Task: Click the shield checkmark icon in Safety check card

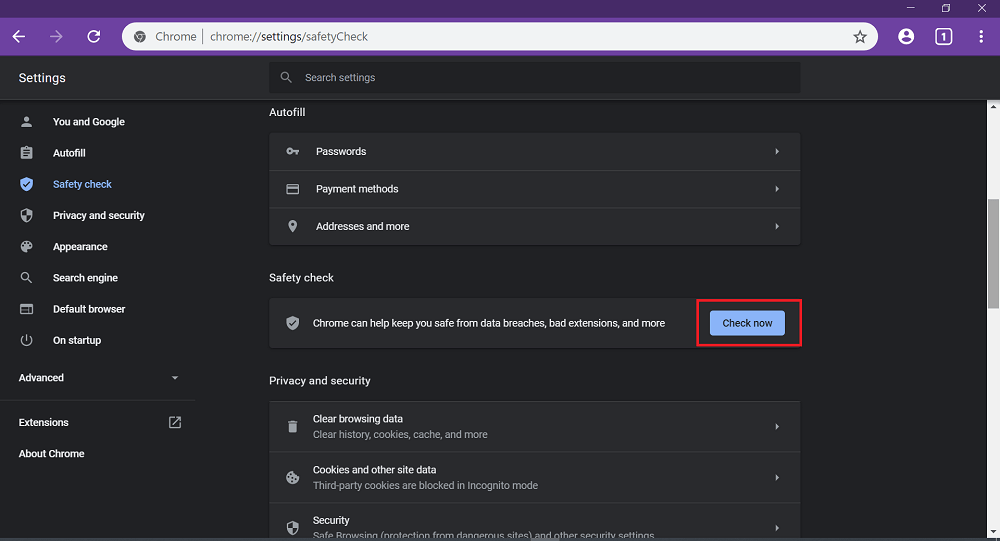Action: [x=293, y=323]
